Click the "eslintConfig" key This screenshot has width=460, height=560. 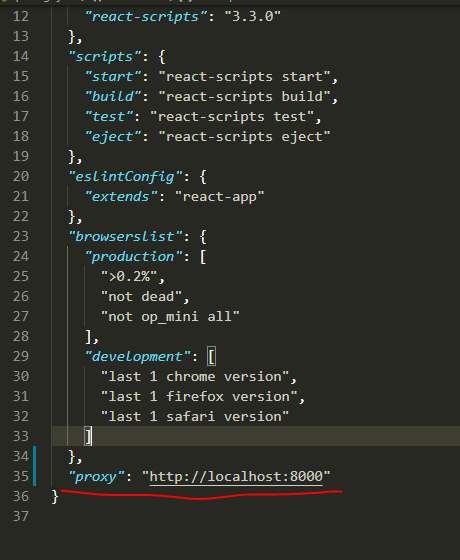point(126,177)
